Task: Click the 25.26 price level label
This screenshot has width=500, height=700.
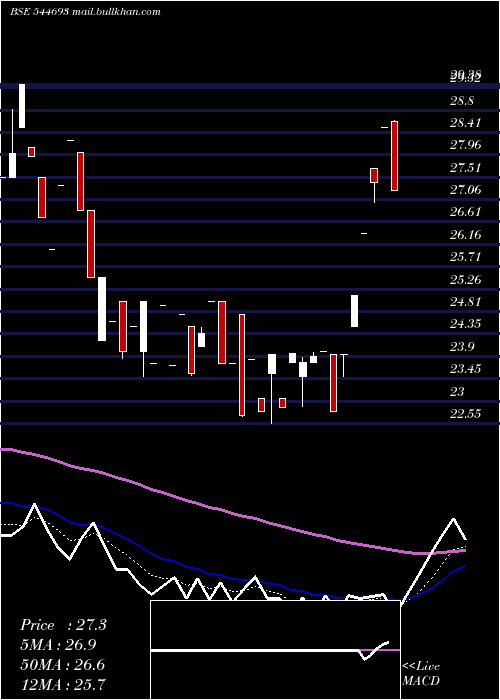Action: pyautogui.click(x=465, y=279)
